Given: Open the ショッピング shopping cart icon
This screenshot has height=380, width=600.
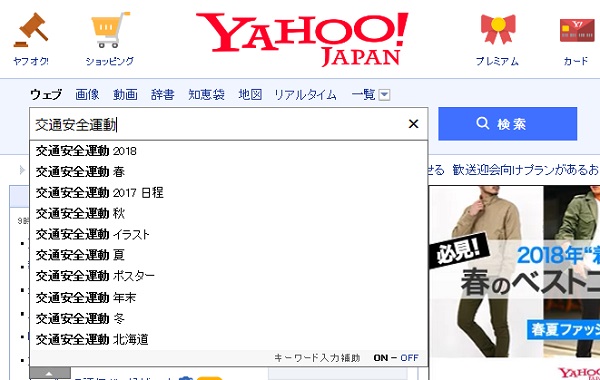Looking at the screenshot, I should point(110,30).
